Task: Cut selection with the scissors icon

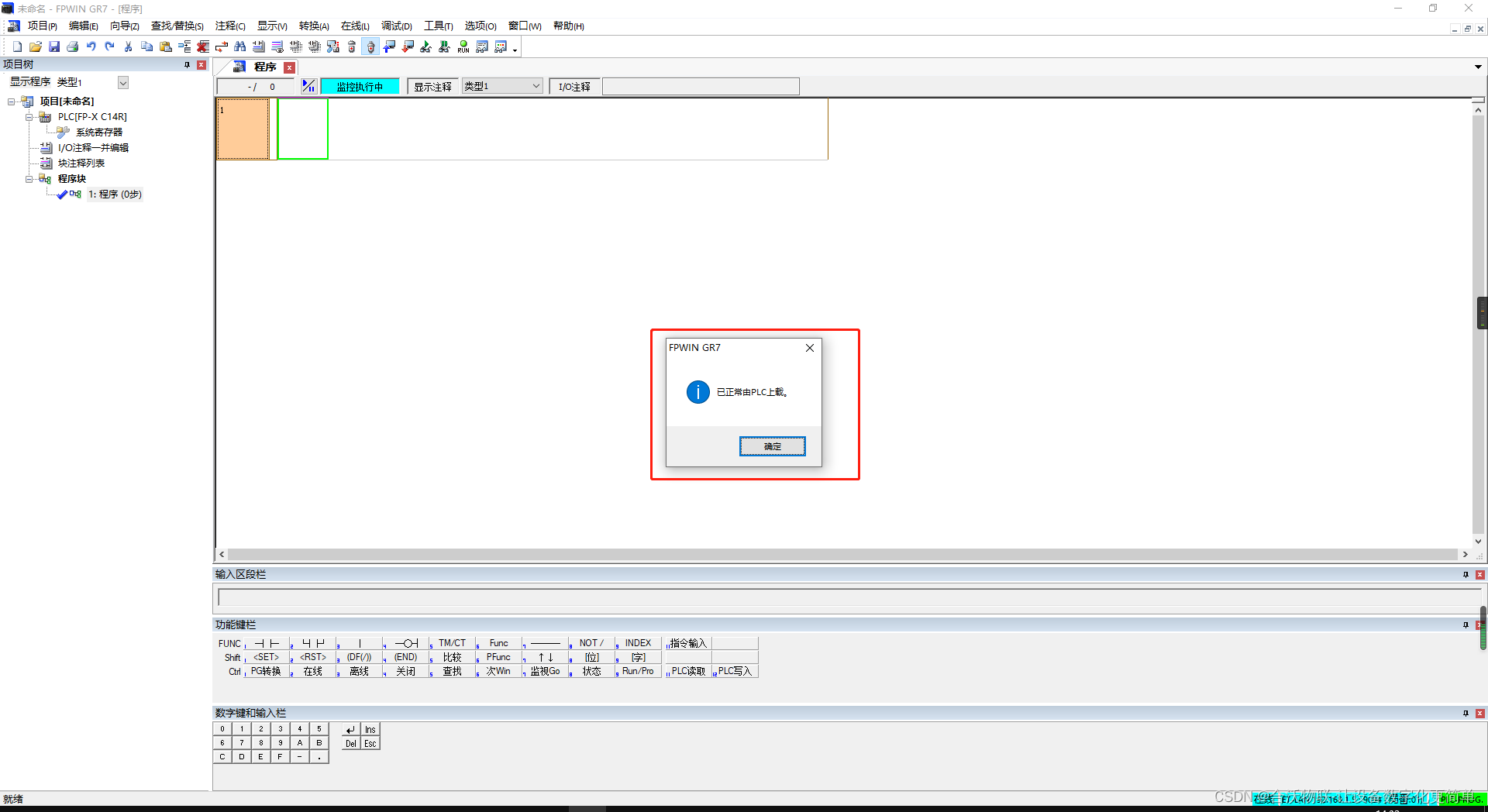Action: click(x=129, y=47)
